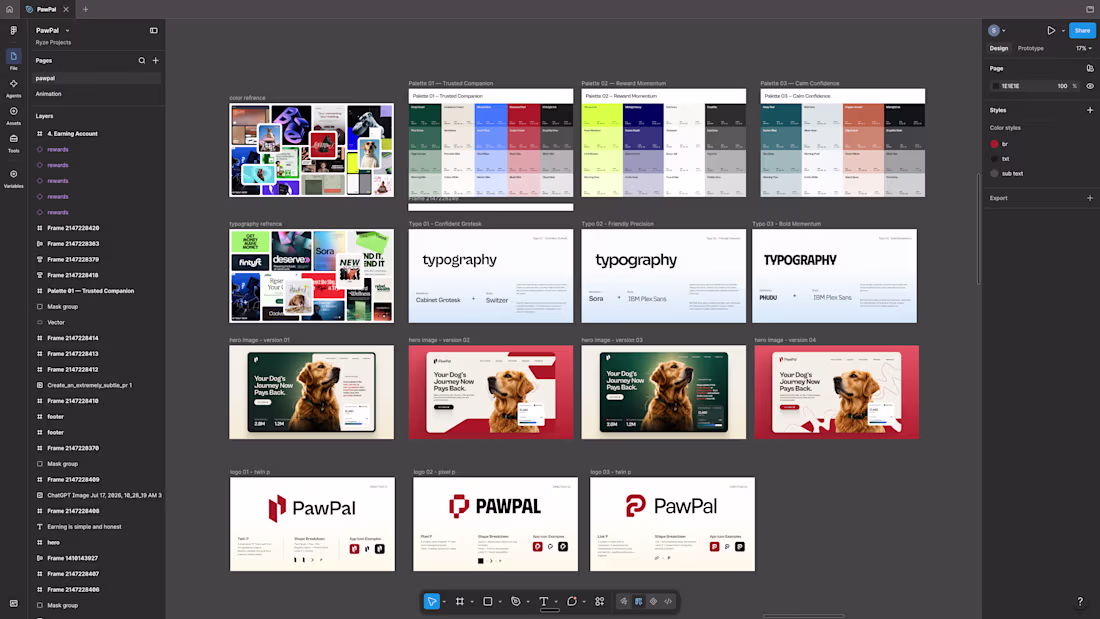Switch to the Design tab
The height and width of the screenshot is (619, 1100).
pos(998,48)
